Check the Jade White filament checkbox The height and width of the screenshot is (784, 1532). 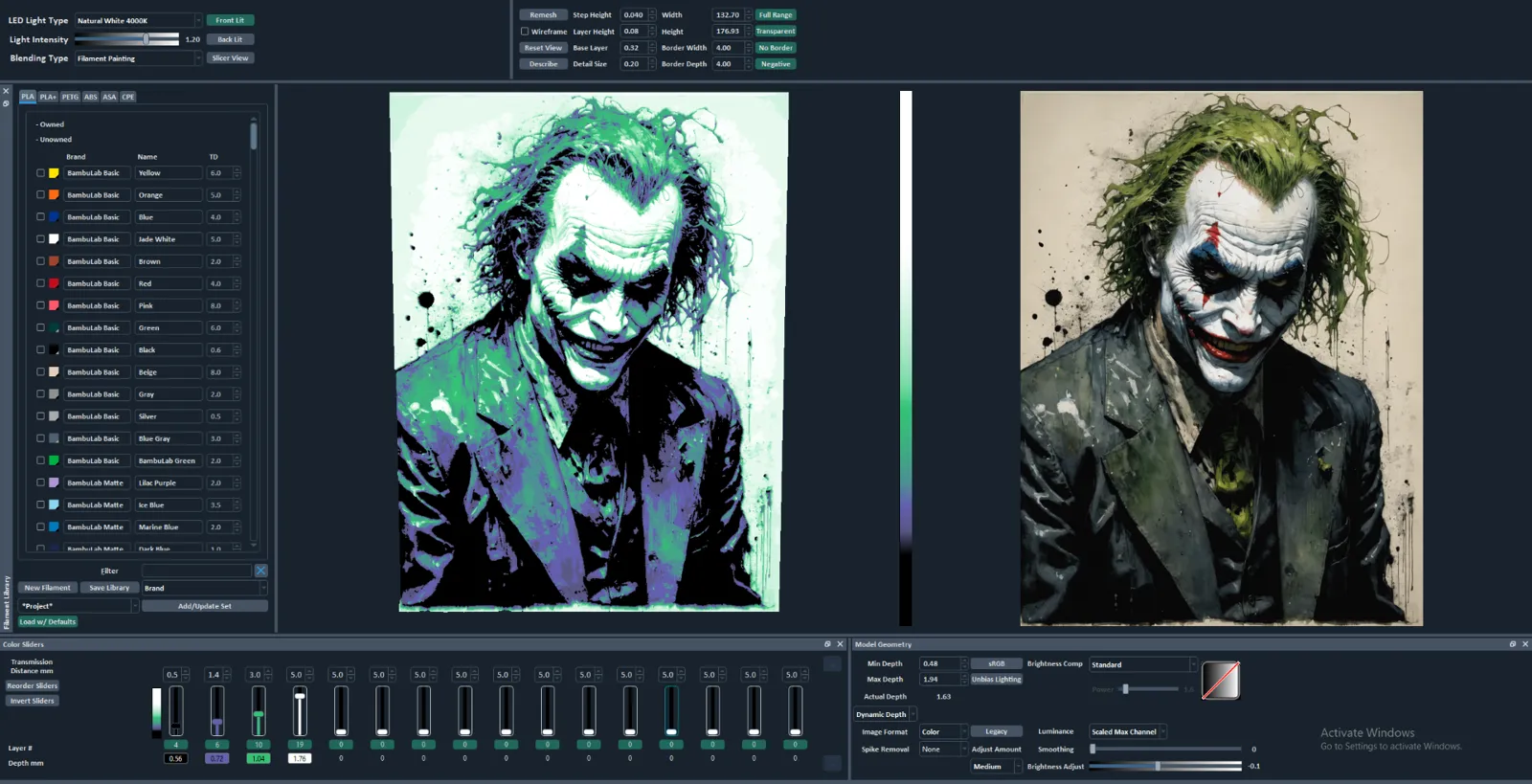point(40,239)
